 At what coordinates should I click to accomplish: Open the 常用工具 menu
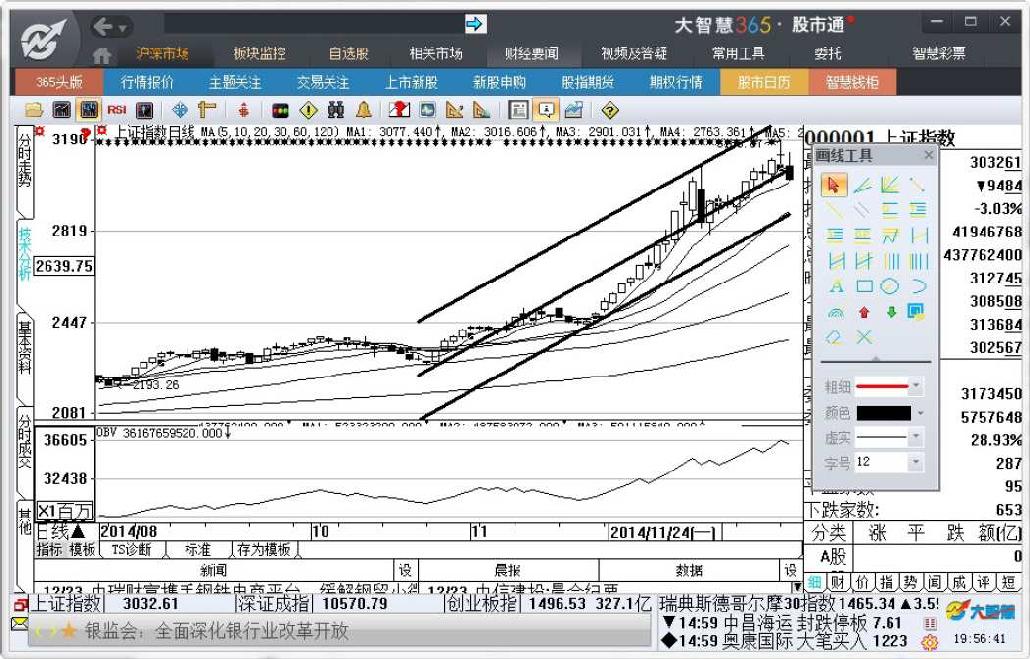[738, 53]
